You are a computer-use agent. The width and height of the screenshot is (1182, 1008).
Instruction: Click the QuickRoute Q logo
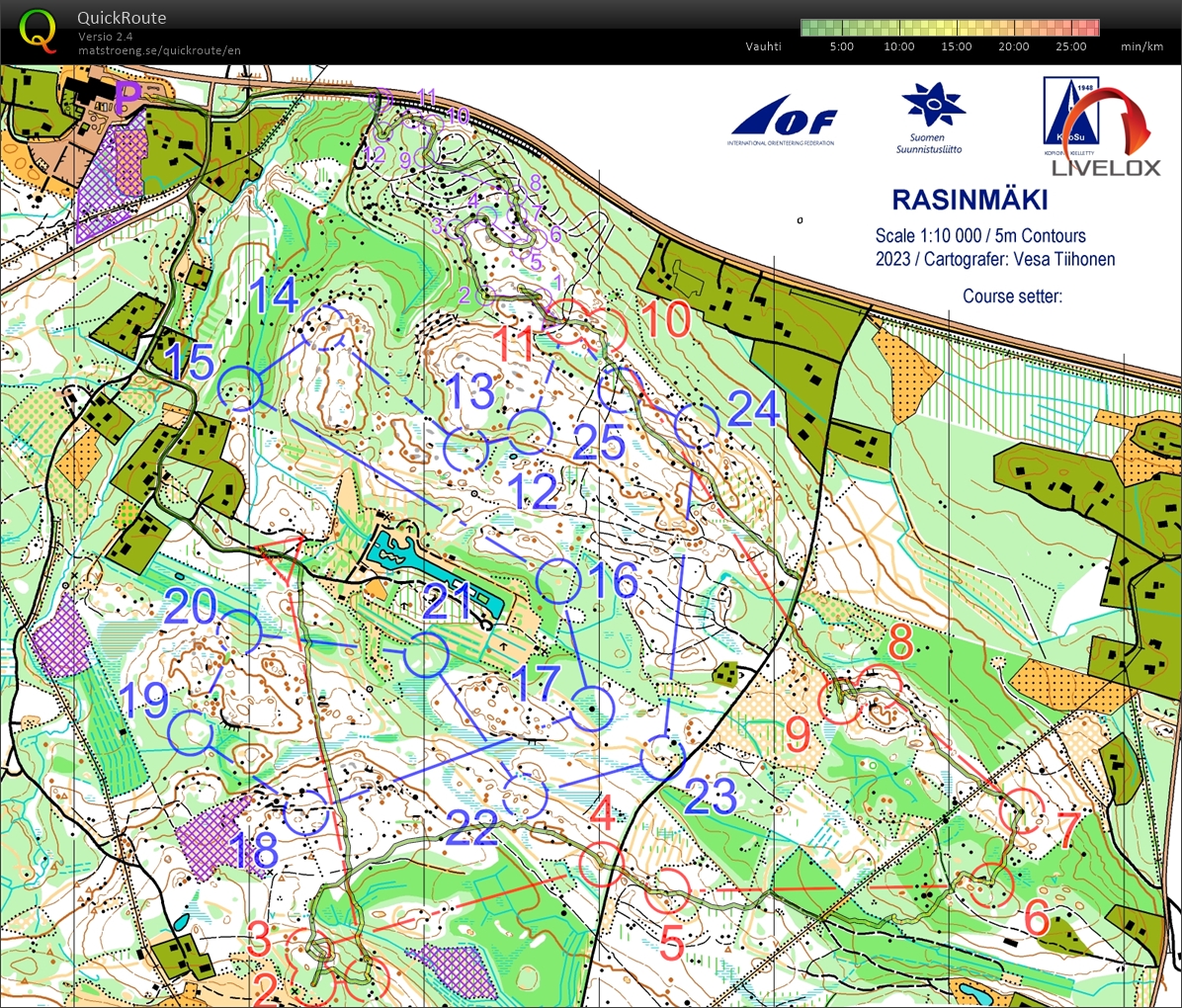38,31
